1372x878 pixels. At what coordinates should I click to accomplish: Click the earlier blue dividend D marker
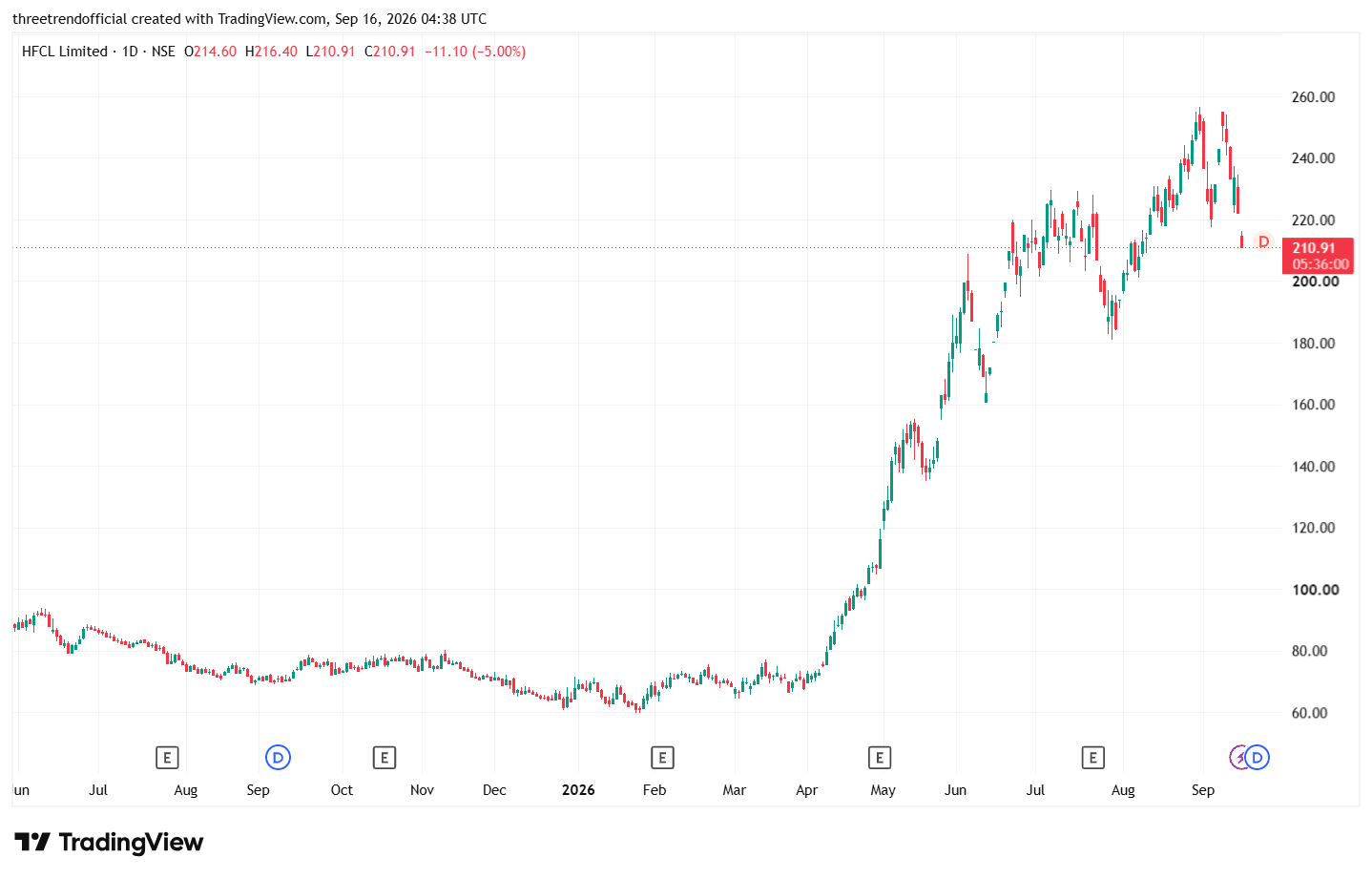click(x=278, y=758)
